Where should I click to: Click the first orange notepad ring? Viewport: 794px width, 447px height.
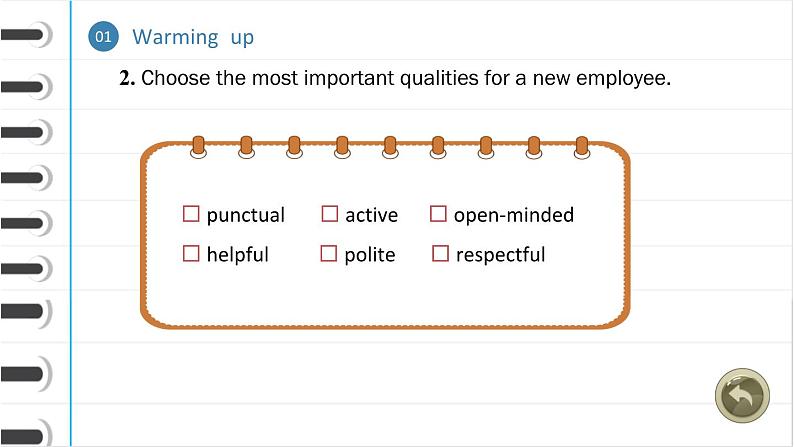pos(198,147)
